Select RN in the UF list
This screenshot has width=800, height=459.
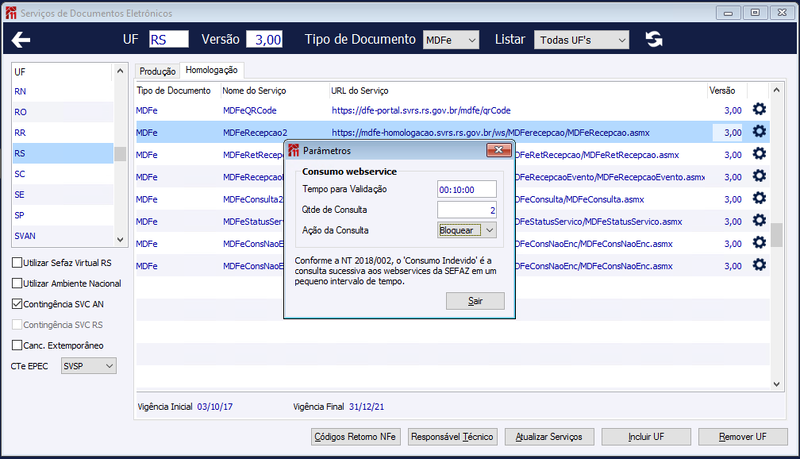[x=63, y=91]
